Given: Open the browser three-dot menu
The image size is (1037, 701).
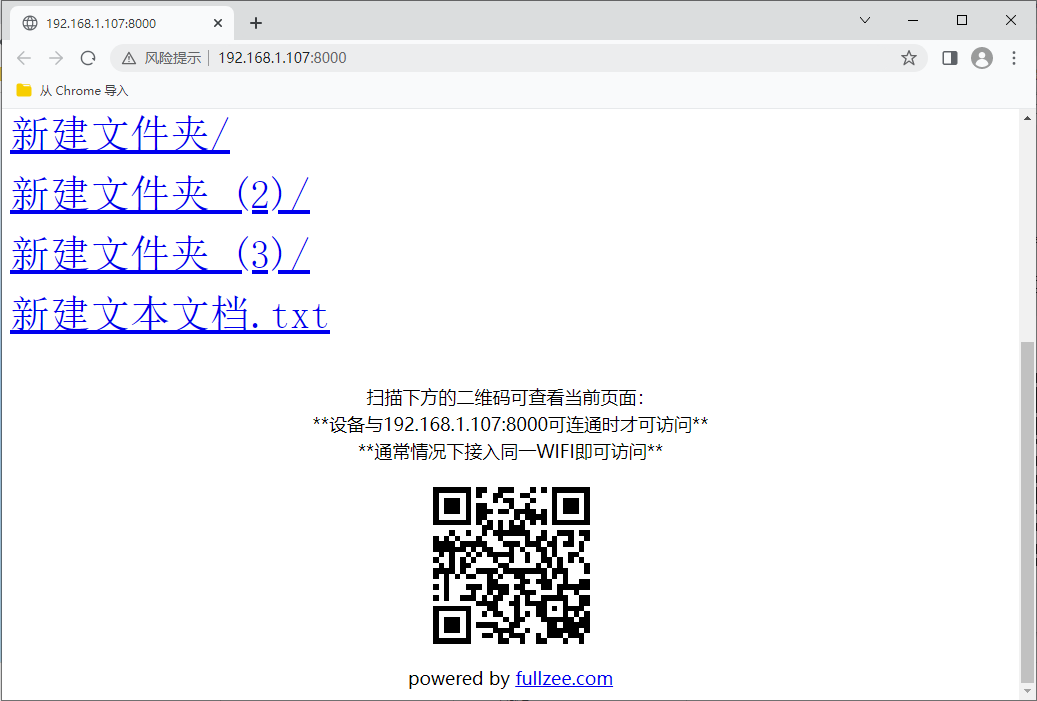Looking at the screenshot, I should pos(1013,58).
